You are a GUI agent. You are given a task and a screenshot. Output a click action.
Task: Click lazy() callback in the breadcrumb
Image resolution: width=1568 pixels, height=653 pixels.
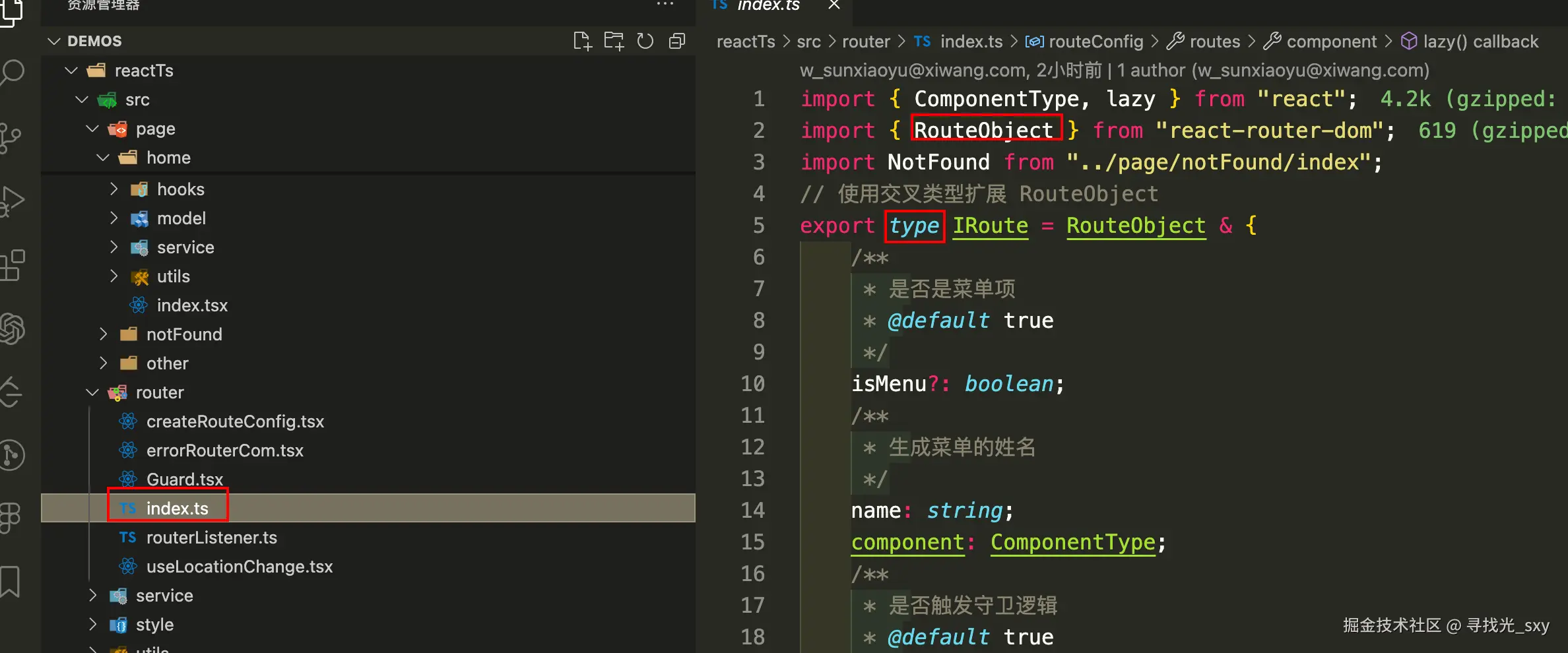1481,42
